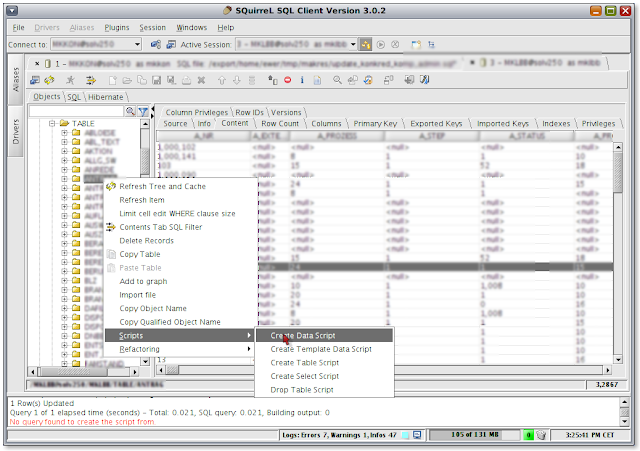Choose Create Table Script
Image resolution: width=640 pixels, height=451 pixels.
click(324, 362)
